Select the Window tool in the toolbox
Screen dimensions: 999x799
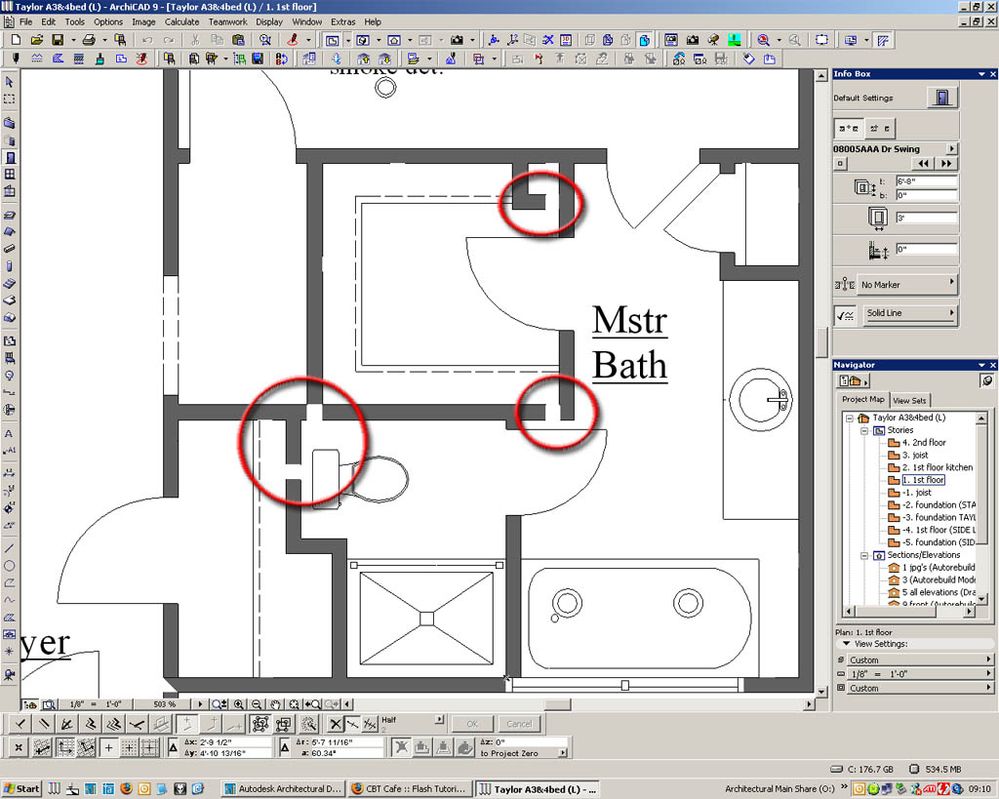coord(9,174)
